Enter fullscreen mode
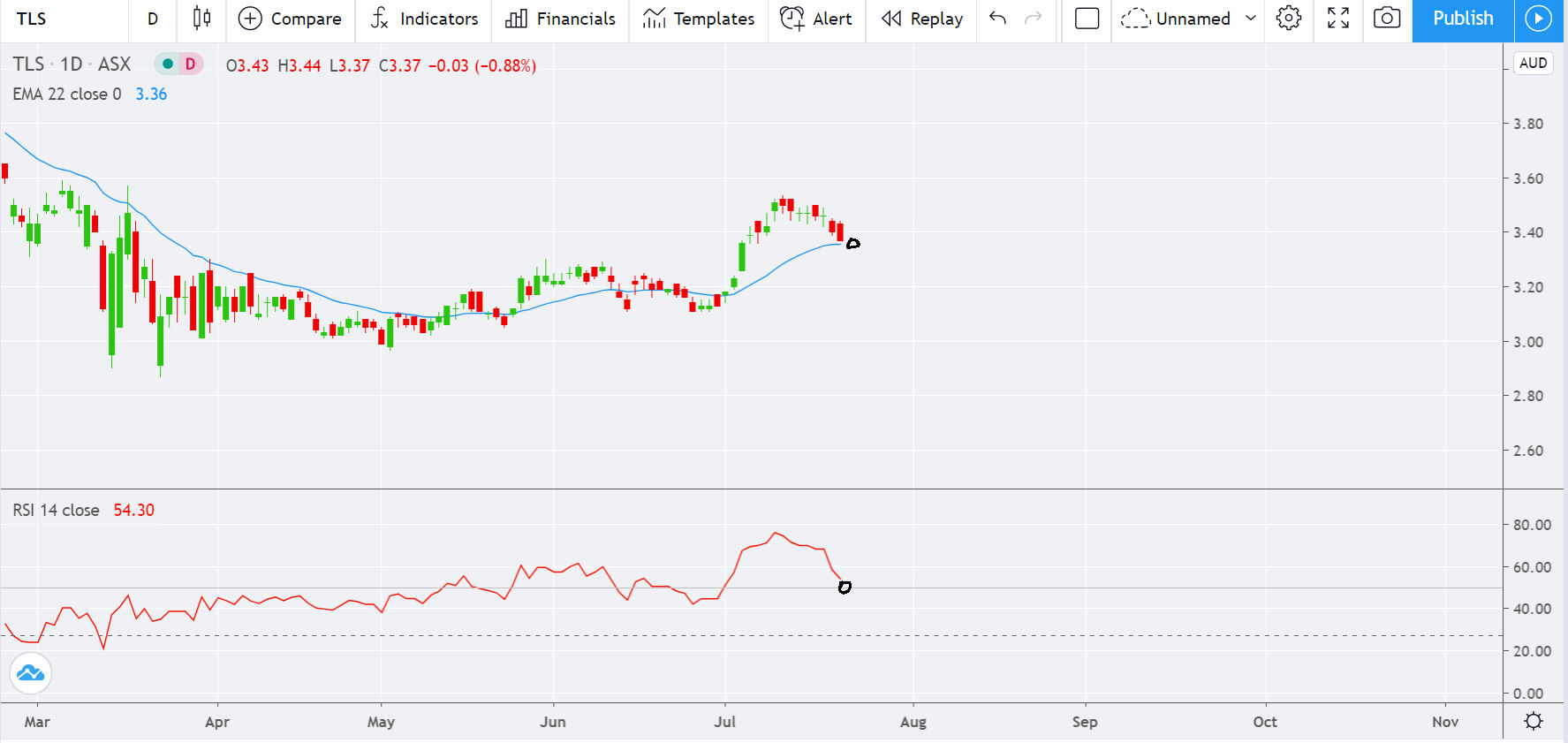The height and width of the screenshot is (743, 1568). point(1338,19)
